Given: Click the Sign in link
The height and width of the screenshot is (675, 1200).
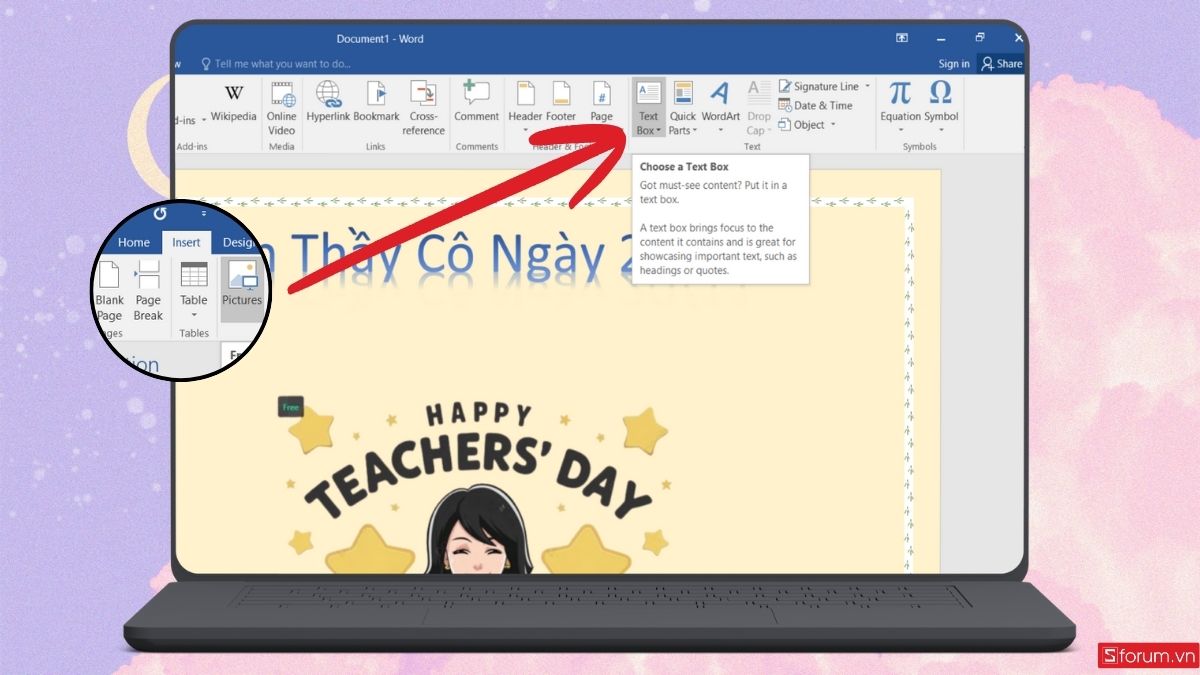Looking at the screenshot, I should click(x=953, y=62).
